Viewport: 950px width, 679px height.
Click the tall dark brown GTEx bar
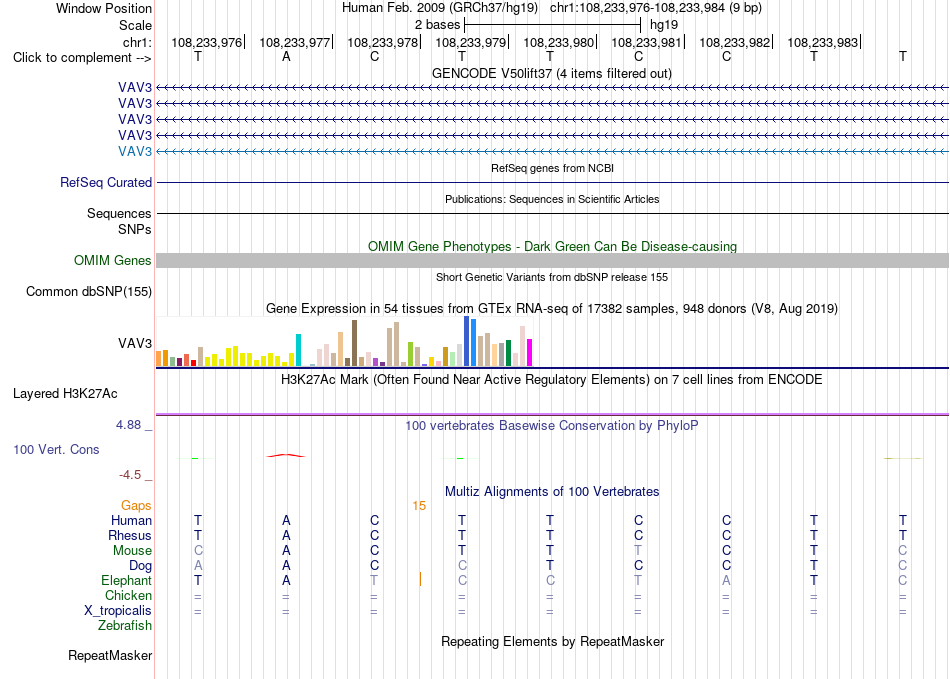point(354,343)
